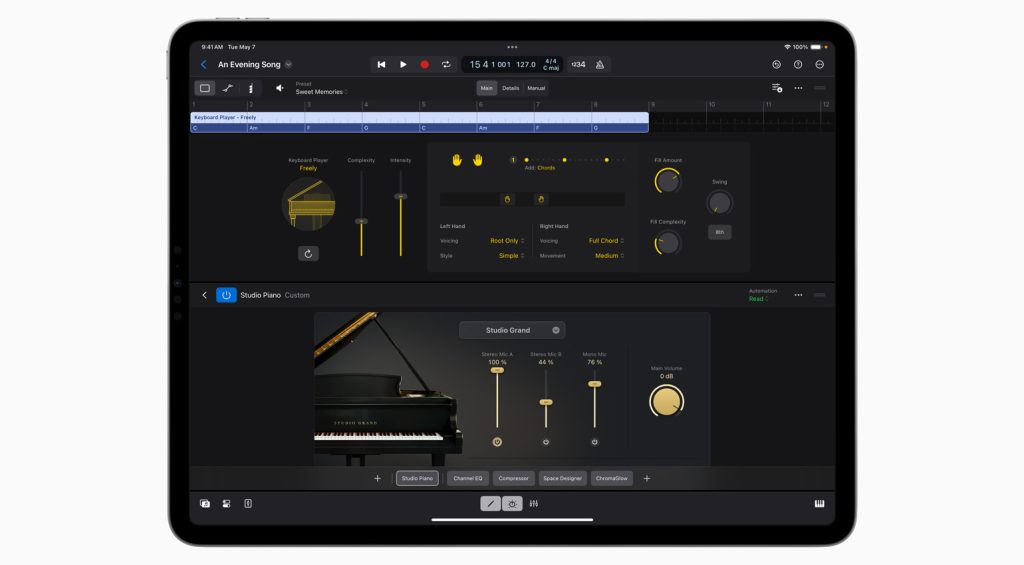The height and width of the screenshot is (565, 1024).
Task: Open the circled minus icon in the top bar
Action: 820,65
